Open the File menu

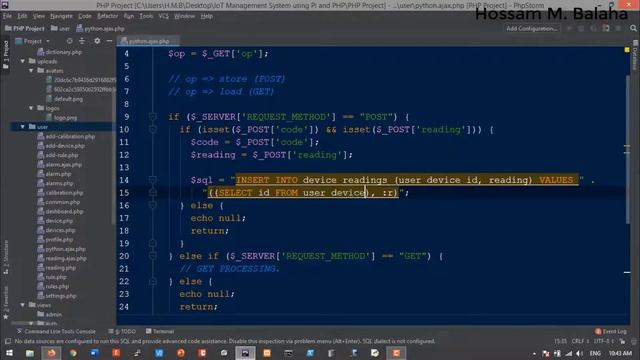tap(7, 16)
